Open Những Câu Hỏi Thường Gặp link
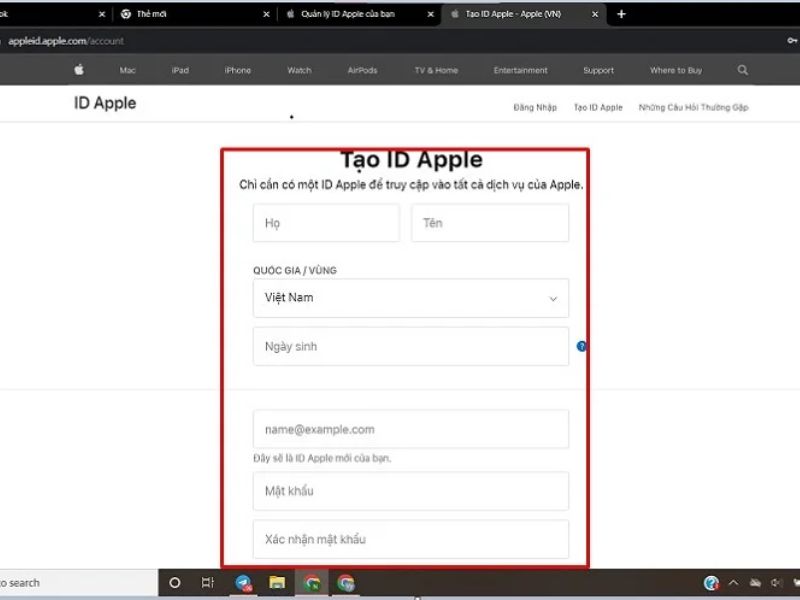 pyautogui.click(x=693, y=107)
